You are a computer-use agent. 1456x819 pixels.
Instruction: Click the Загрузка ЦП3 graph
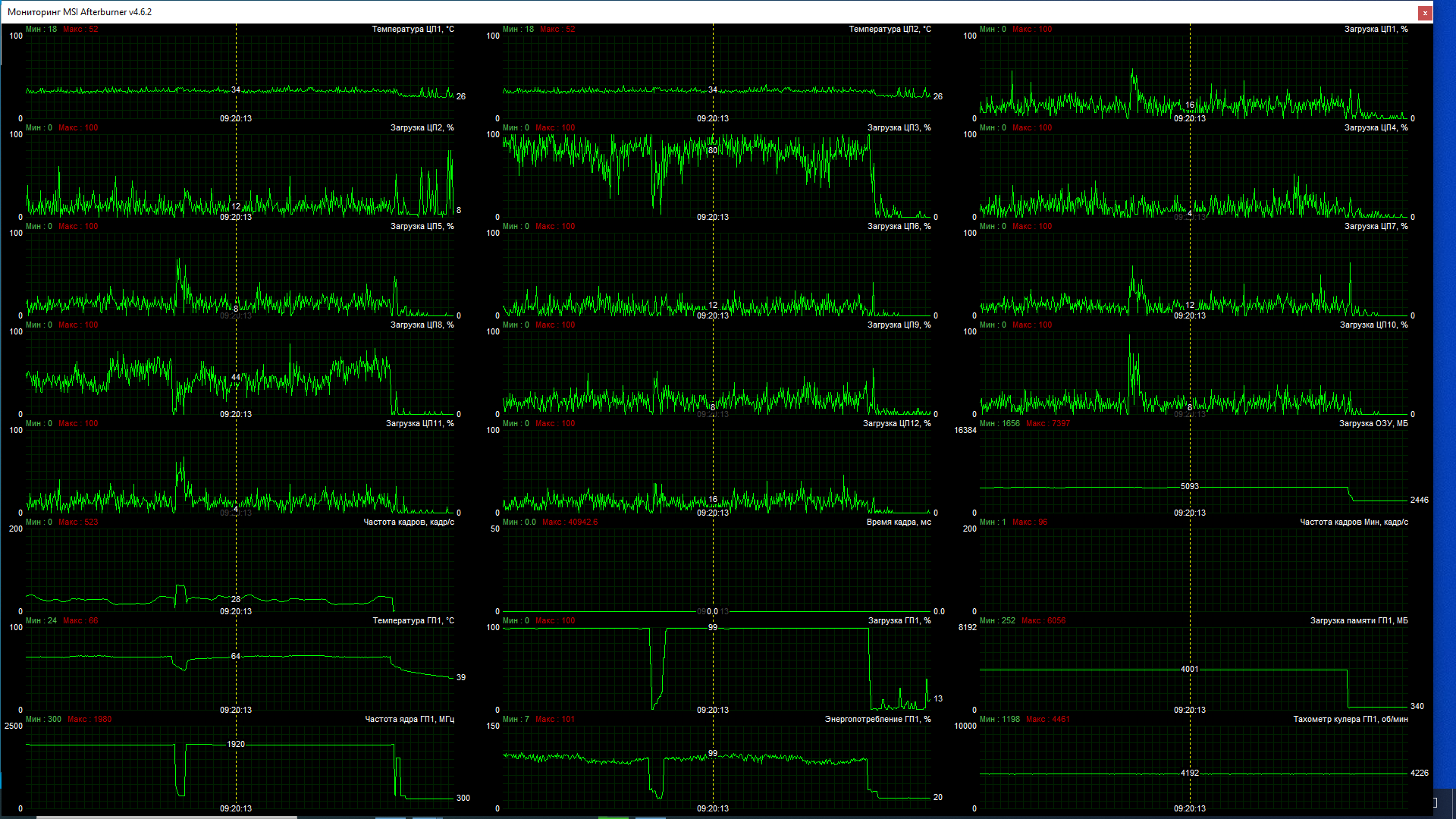click(x=717, y=176)
